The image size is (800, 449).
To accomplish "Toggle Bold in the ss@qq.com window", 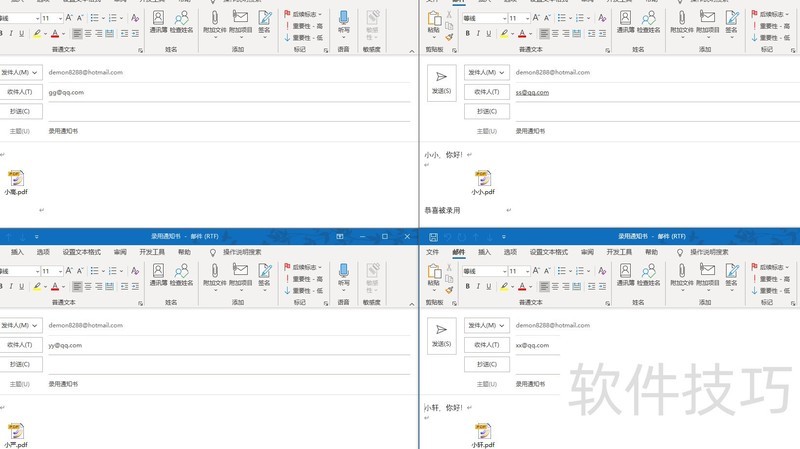I will [467, 34].
